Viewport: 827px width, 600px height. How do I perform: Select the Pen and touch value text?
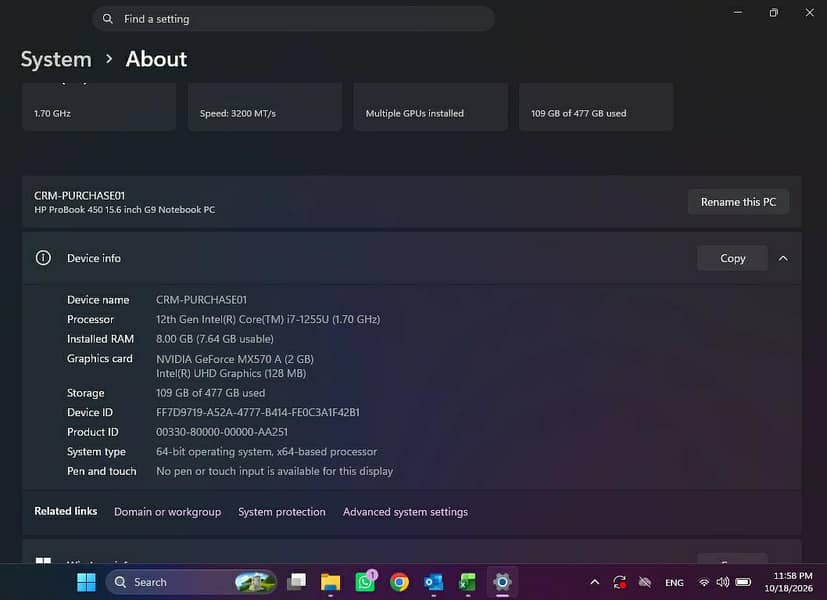[x=274, y=471]
